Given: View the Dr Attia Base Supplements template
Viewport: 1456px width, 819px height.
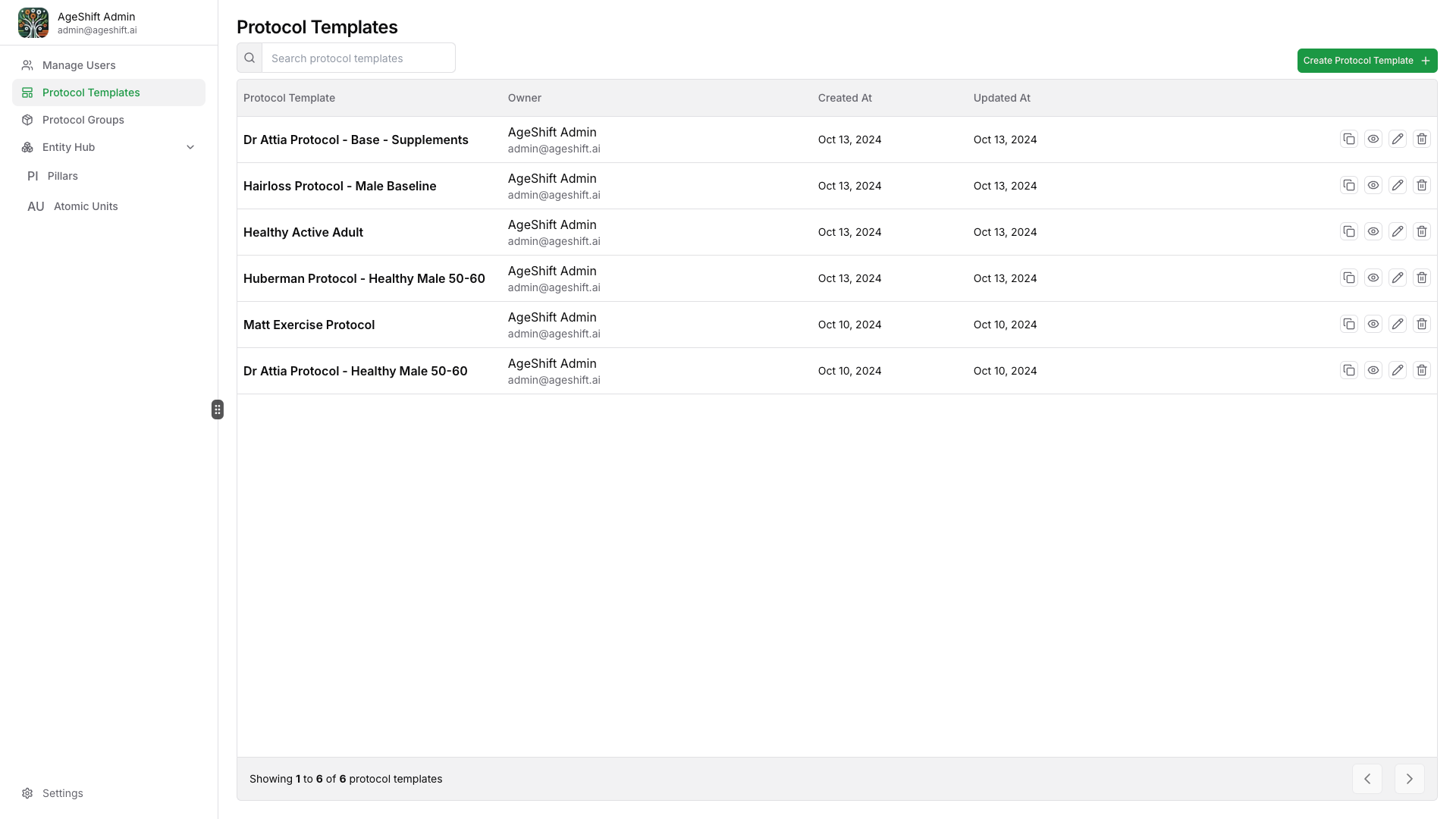Looking at the screenshot, I should (x=1373, y=139).
